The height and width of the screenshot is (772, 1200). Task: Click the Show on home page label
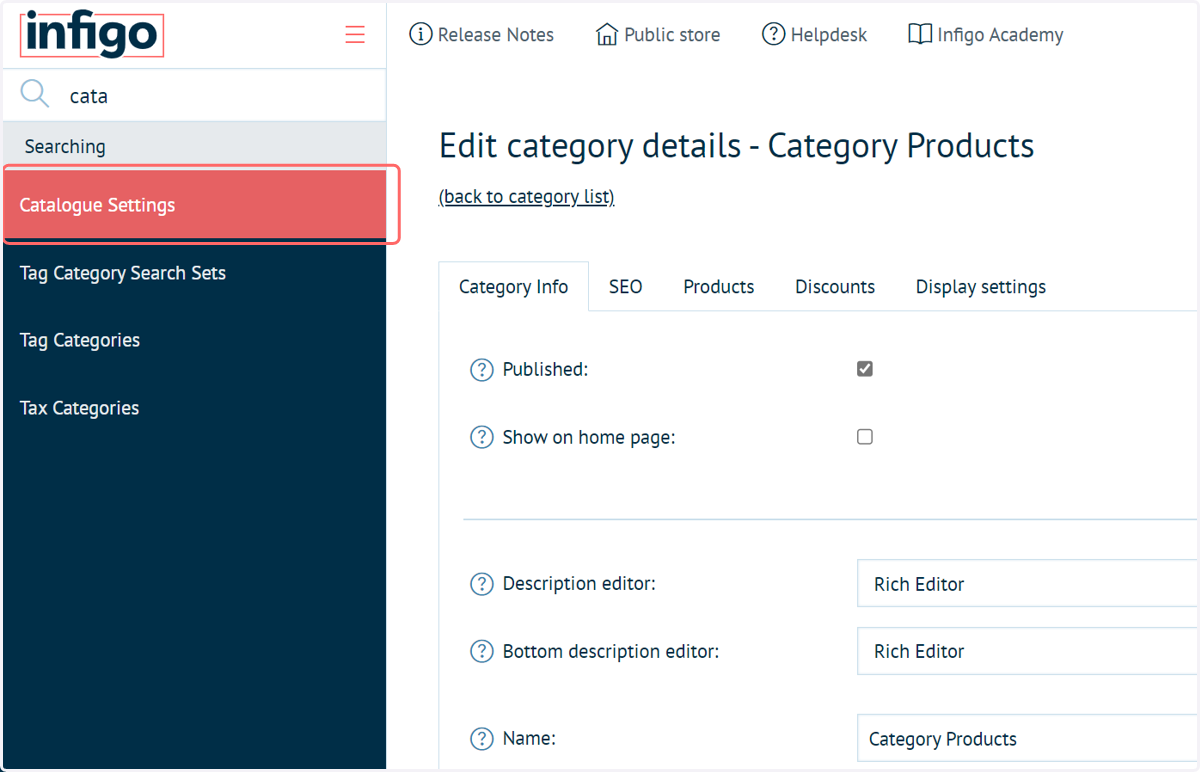(x=589, y=438)
